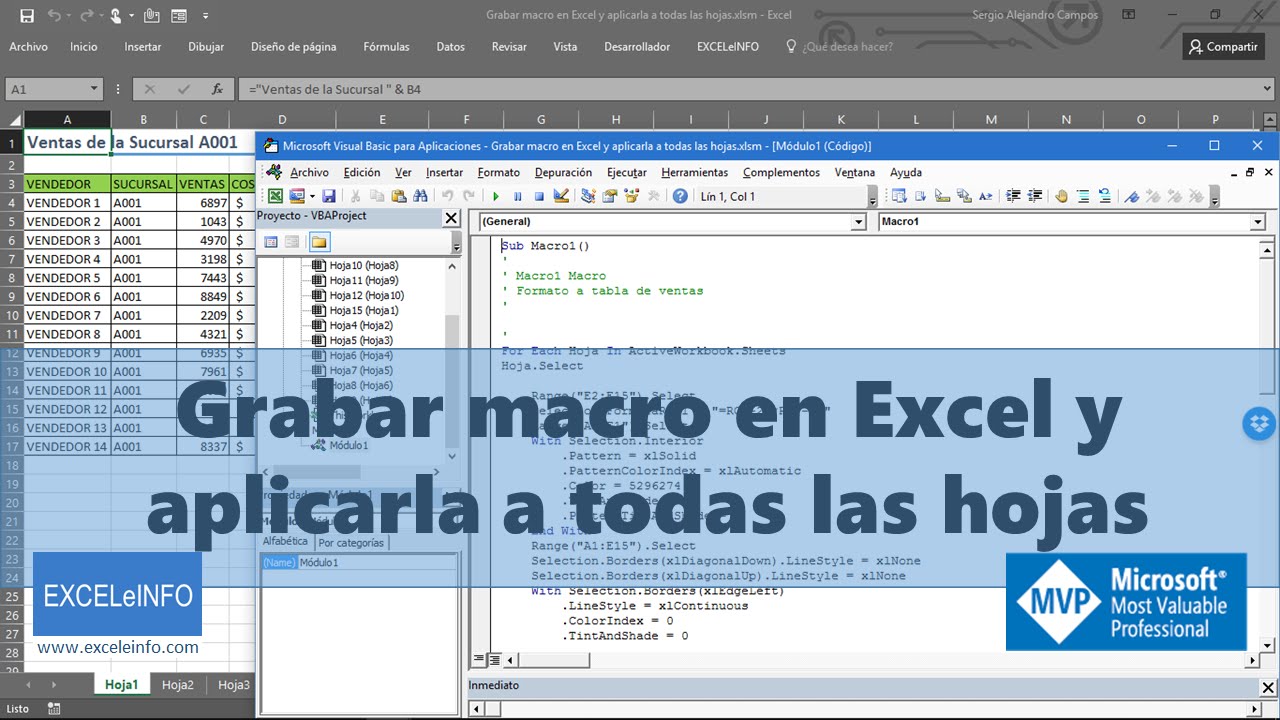Click Compartir button in Excel
Screen dimensions: 1280x720
point(1222,46)
